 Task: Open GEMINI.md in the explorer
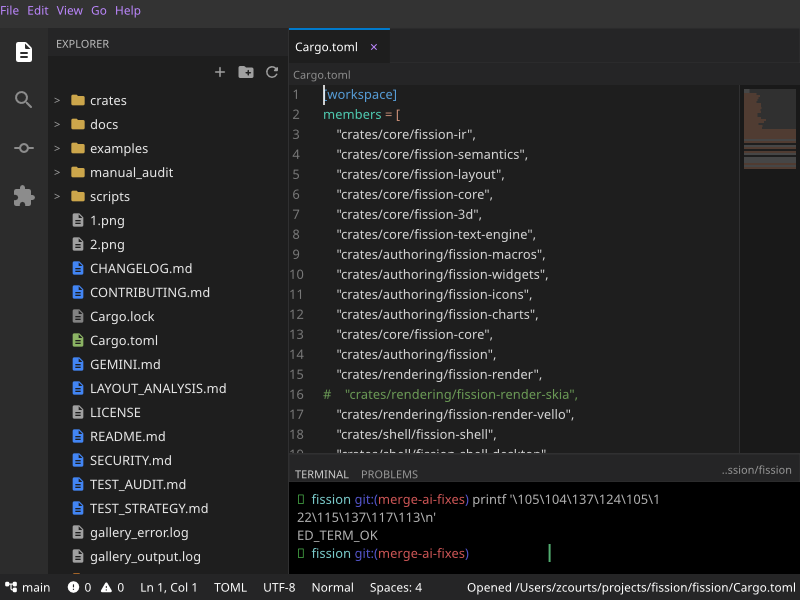(x=125, y=364)
